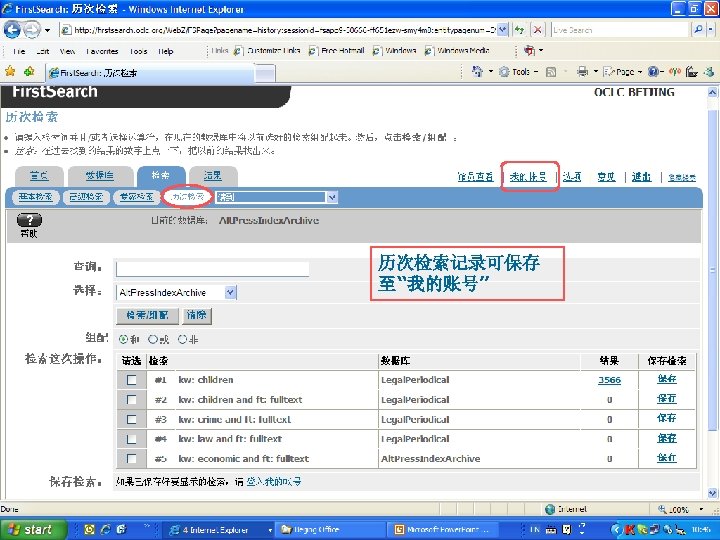The width and height of the screenshot is (720, 540).
Task: Open the 3566 results link for search #1
Action: pos(609,380)
